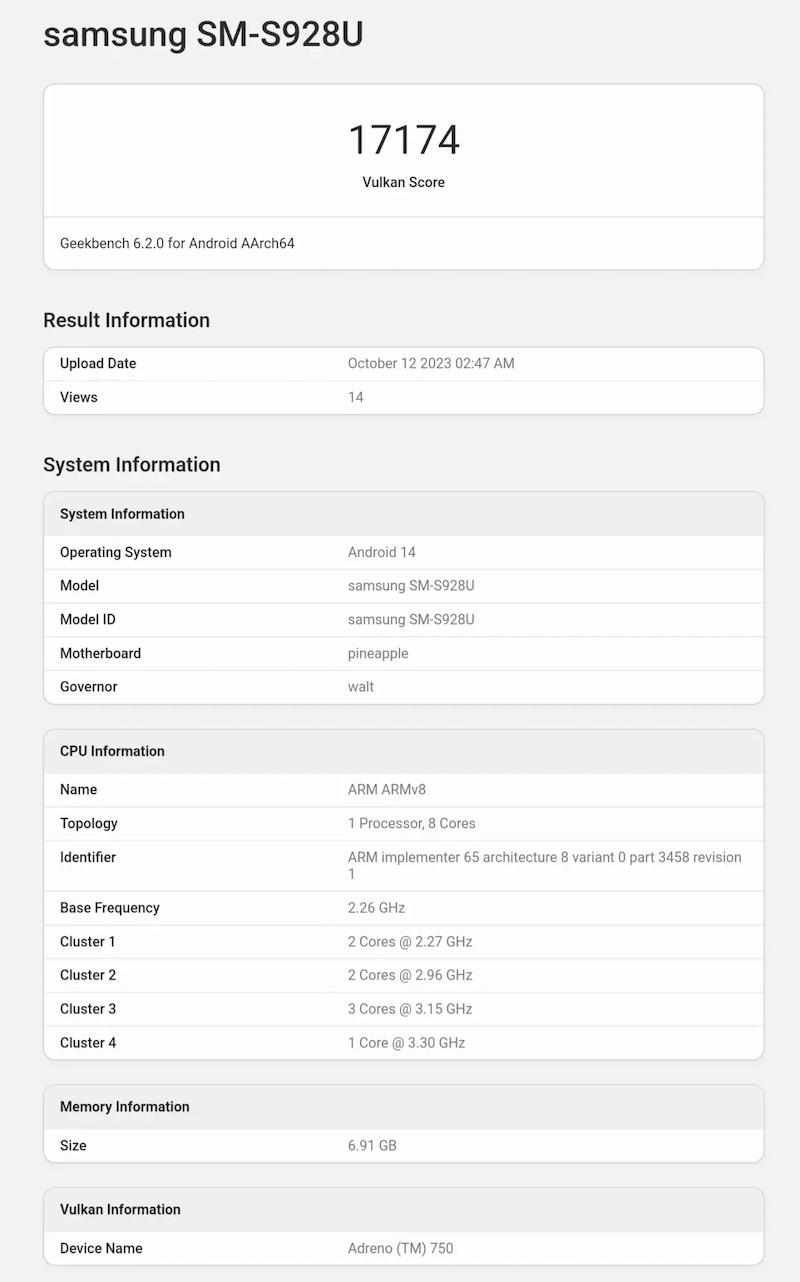The image size is (800, 1282).
Task: Click the walt governor value
Action: tap(361, 687)
